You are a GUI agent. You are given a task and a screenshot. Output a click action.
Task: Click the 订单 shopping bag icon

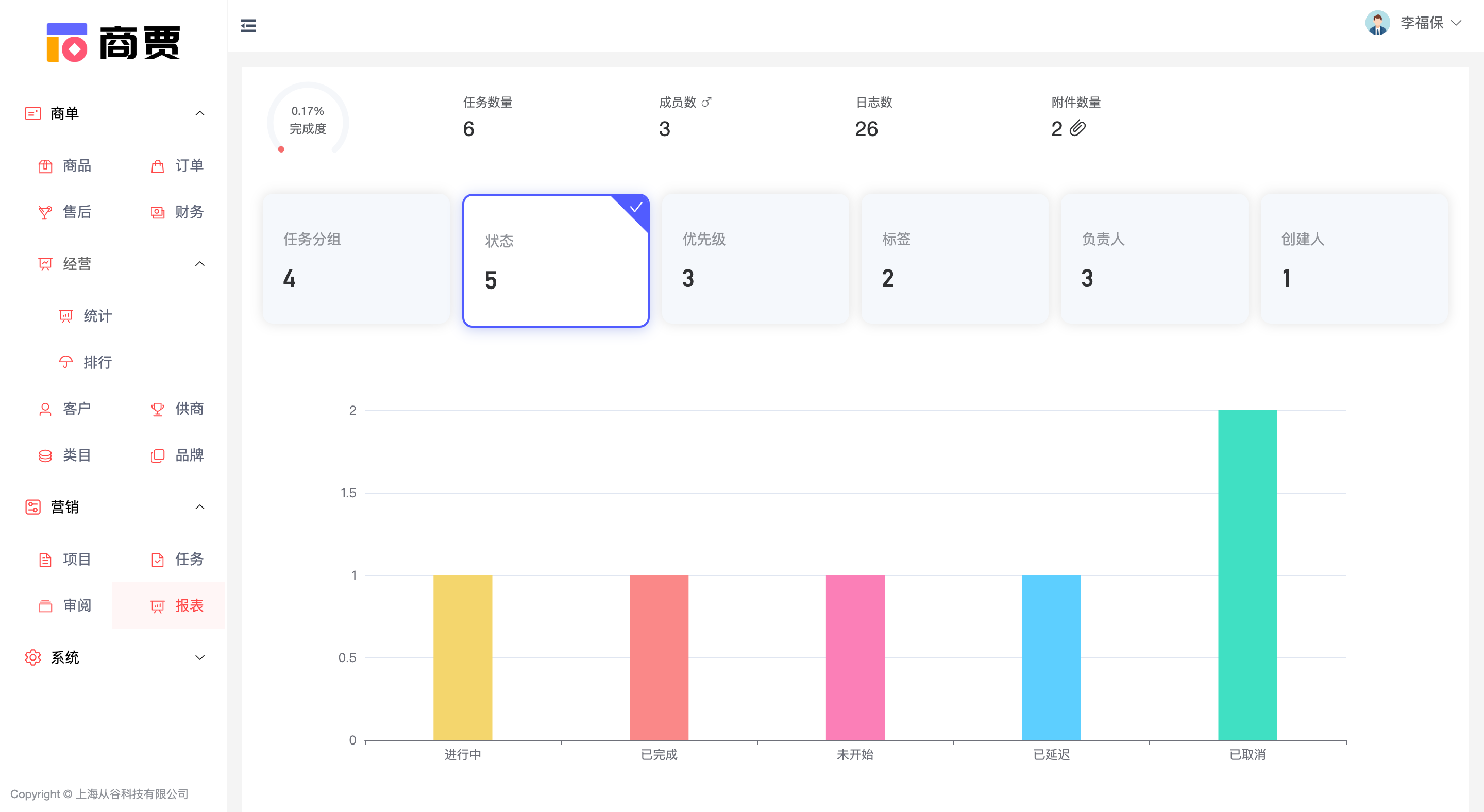click(157, 166)
